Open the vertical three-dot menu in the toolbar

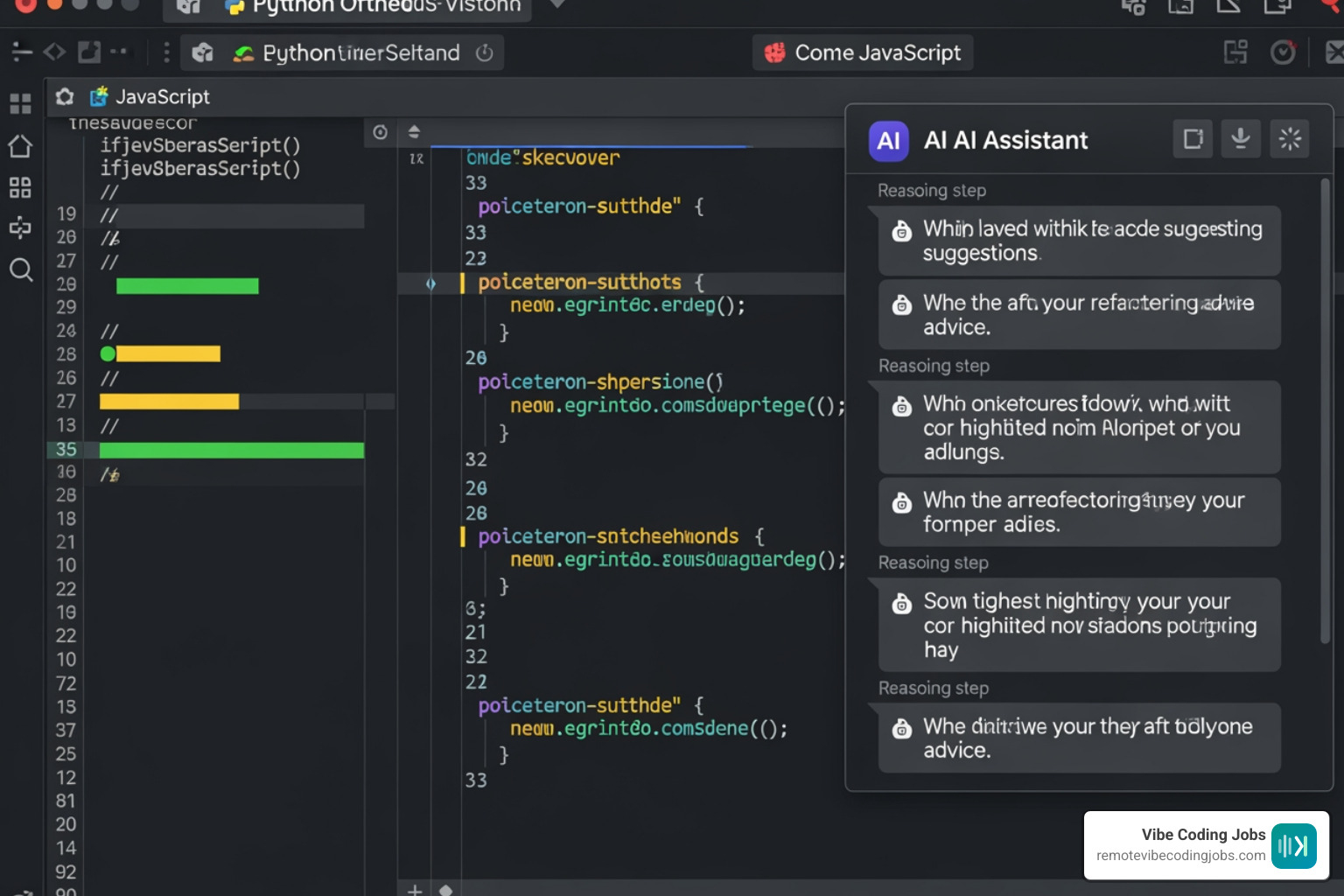[x=166, y=52]
